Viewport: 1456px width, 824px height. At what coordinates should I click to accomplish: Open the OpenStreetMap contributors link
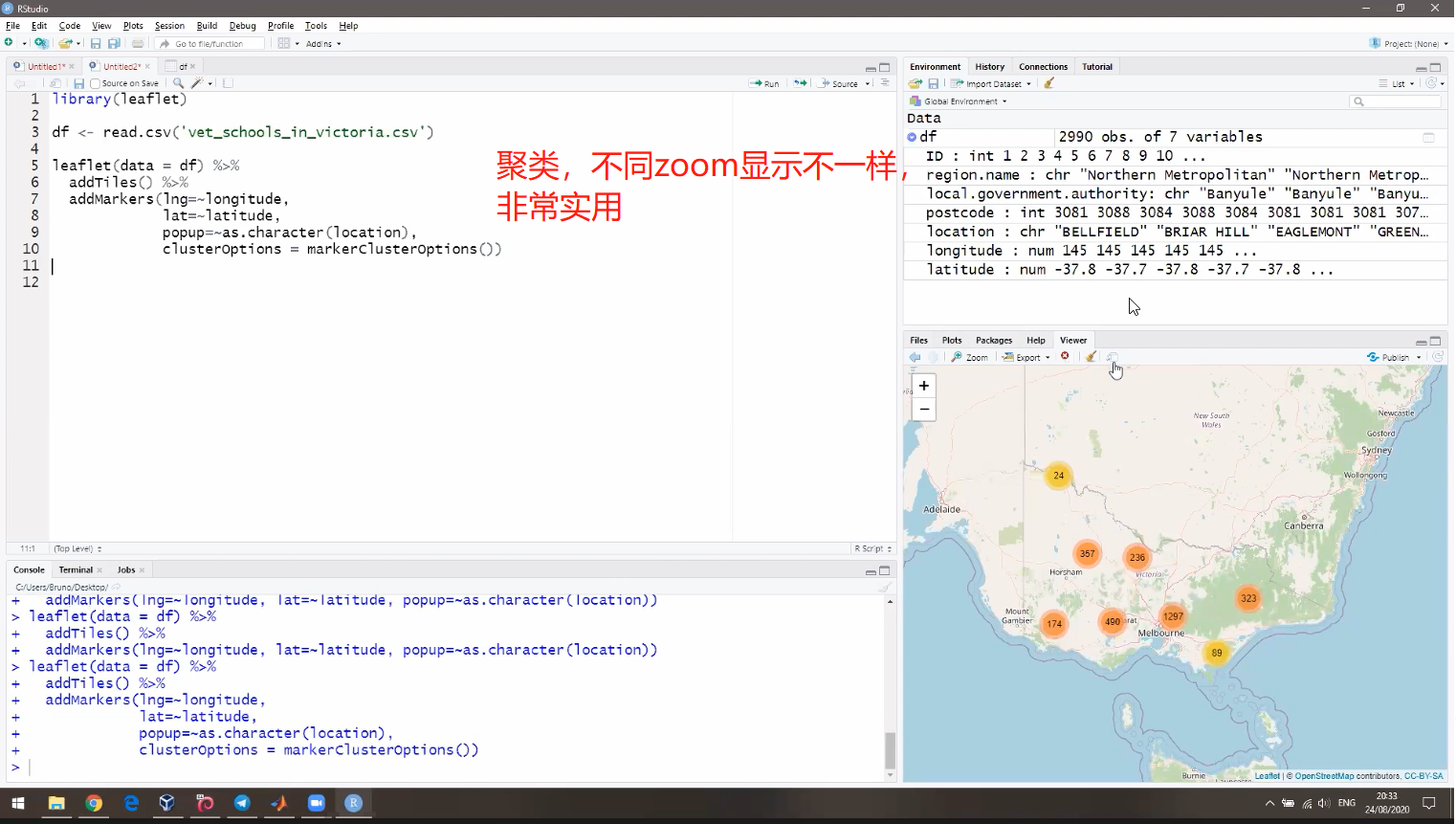pos(1324,776)
